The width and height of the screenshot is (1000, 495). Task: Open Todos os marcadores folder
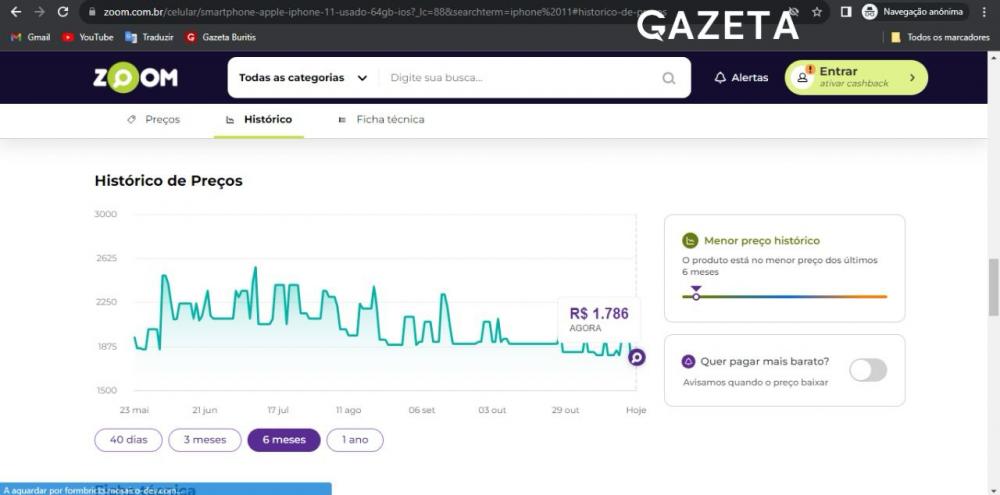pos(941,37)
